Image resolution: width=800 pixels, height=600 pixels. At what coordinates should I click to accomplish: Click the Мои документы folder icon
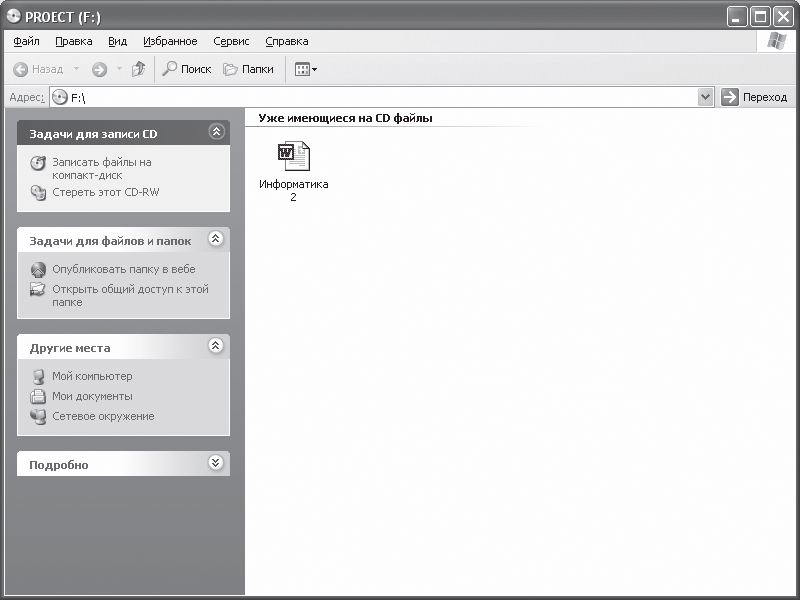coord(38,396)
